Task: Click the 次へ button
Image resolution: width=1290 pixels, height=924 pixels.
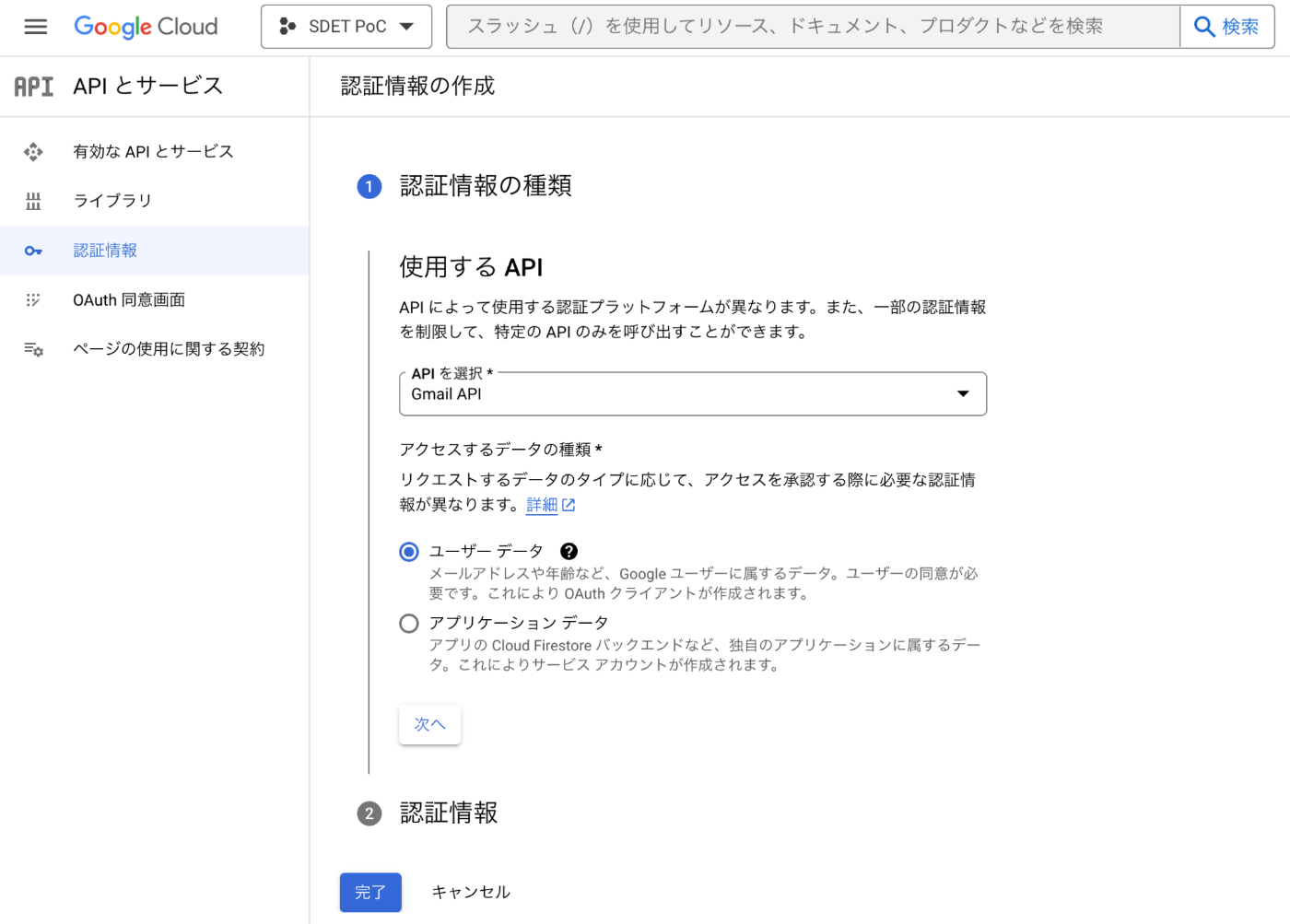Action: [x=429, y=725]
